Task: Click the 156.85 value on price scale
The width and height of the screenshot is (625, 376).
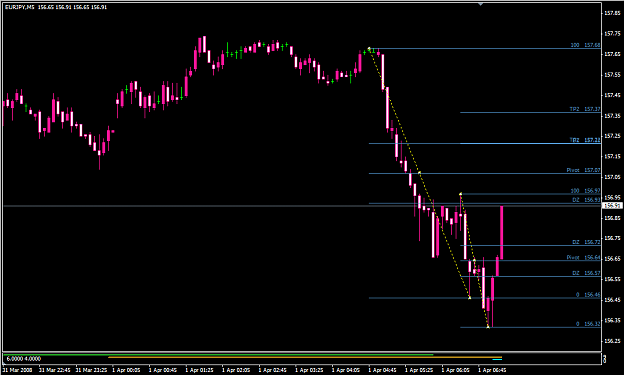Action: click(613, 218)
